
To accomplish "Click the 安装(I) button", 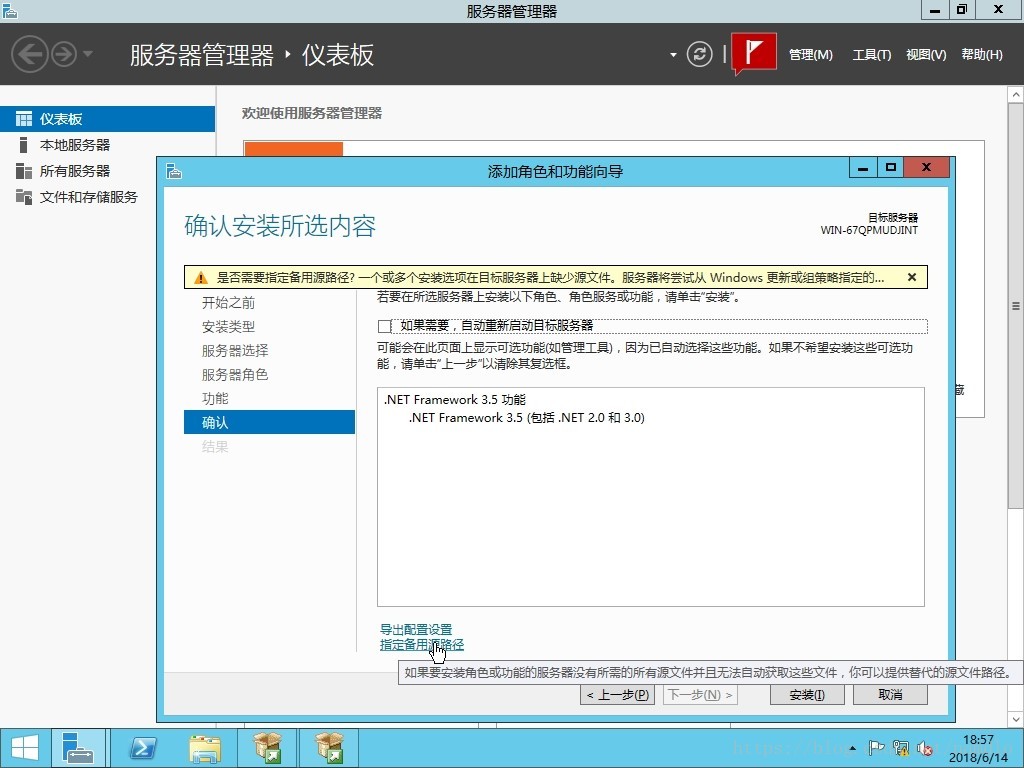I will tap(807, 695).
